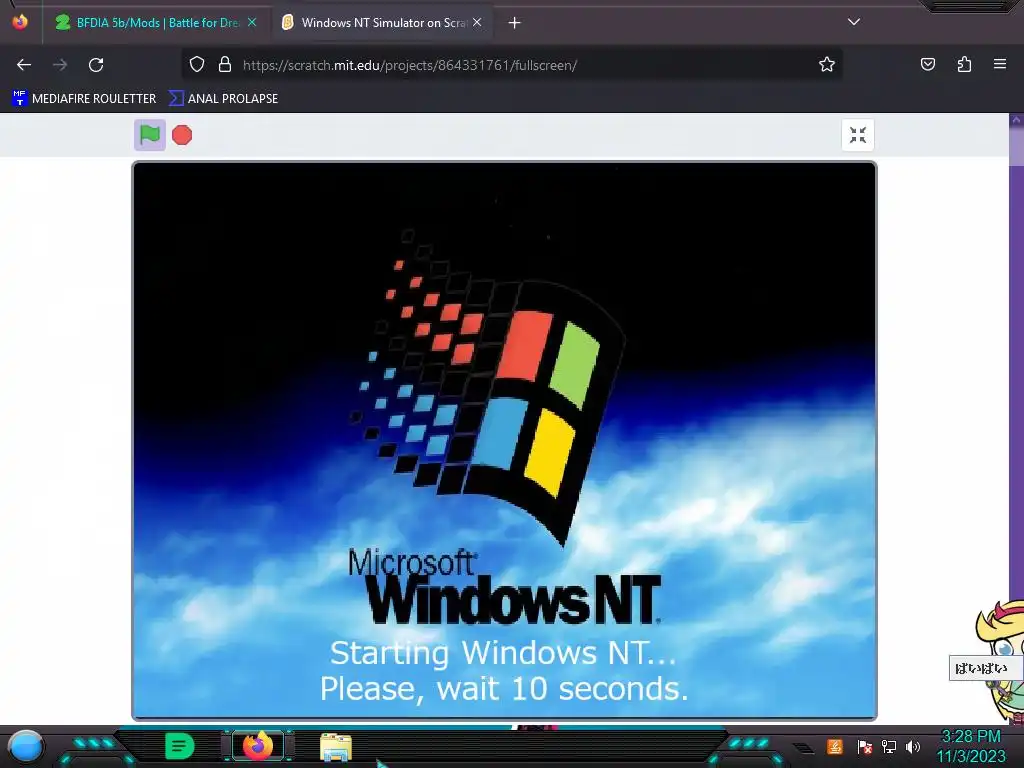1024x768 pixels.
Task: Go forward with the forward arrow
Action: pos(60,65)
